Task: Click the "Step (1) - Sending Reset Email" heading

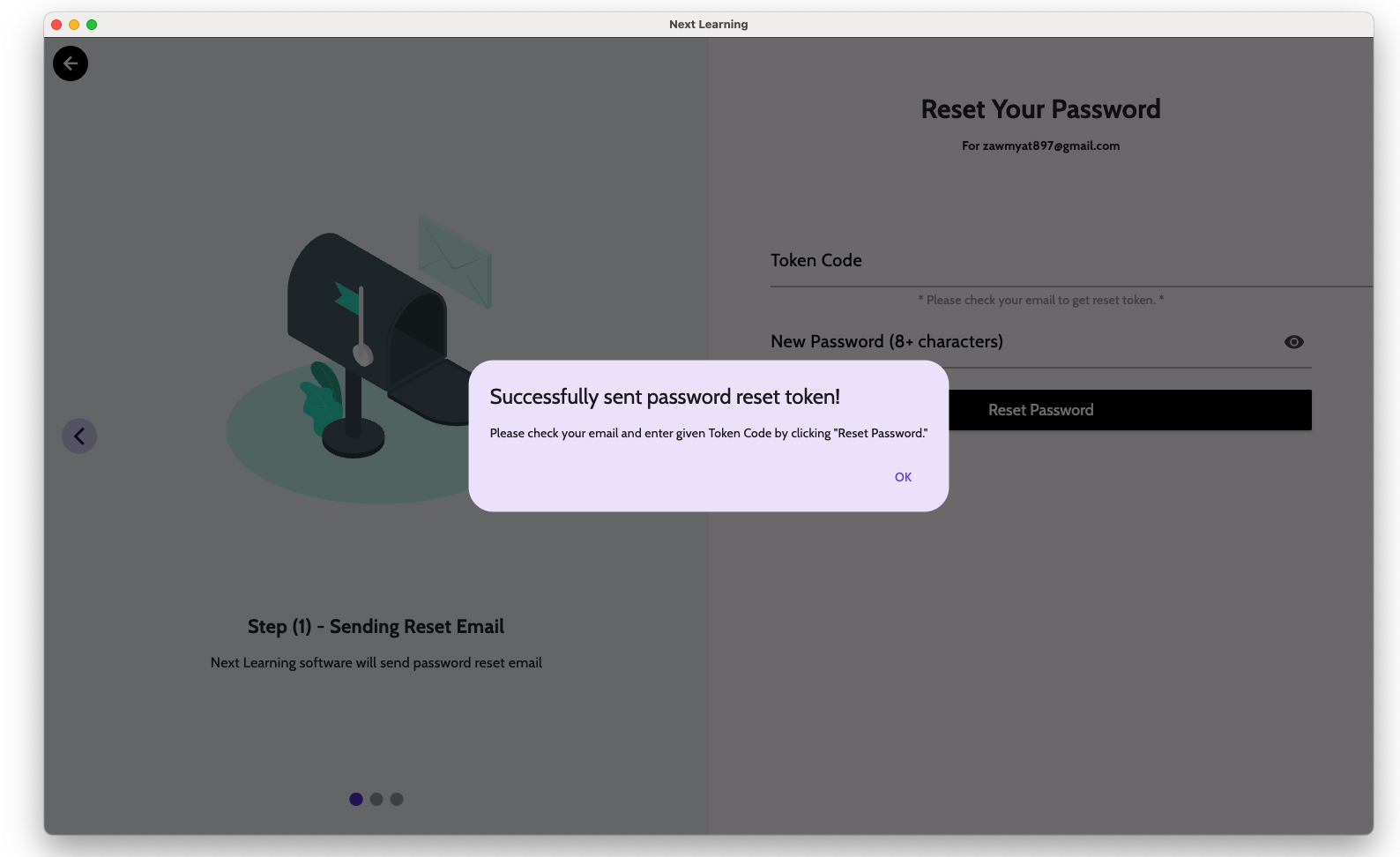Action: (x=376, y=627)
